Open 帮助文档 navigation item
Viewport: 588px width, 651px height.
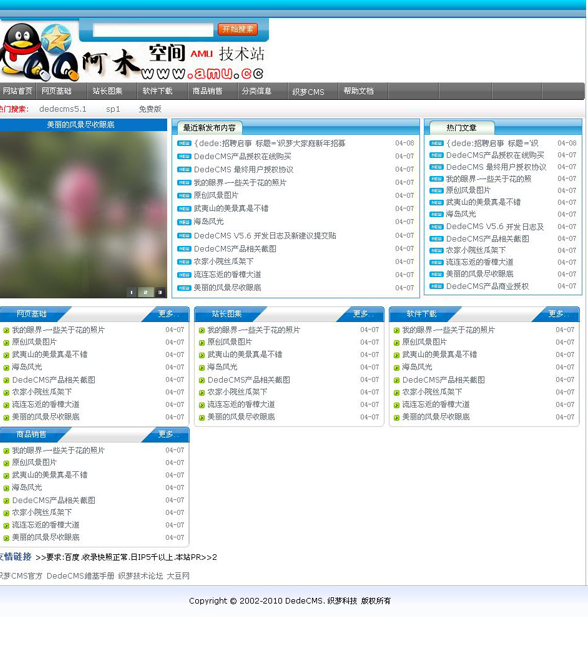click(x=358, y=91)
